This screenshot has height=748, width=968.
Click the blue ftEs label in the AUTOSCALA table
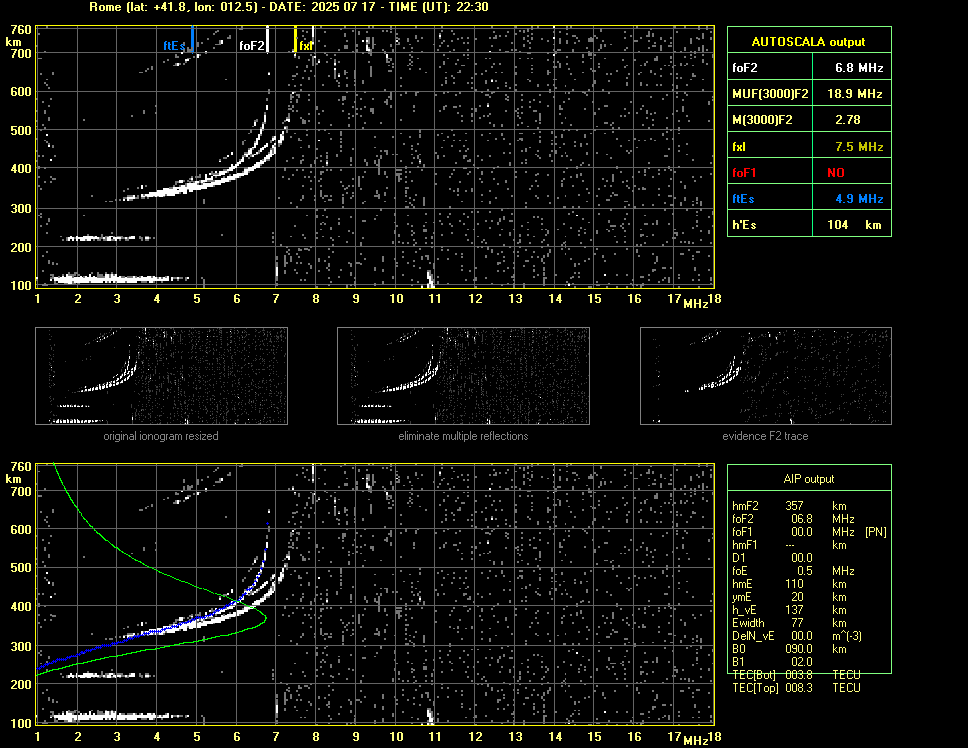[743, 199]
